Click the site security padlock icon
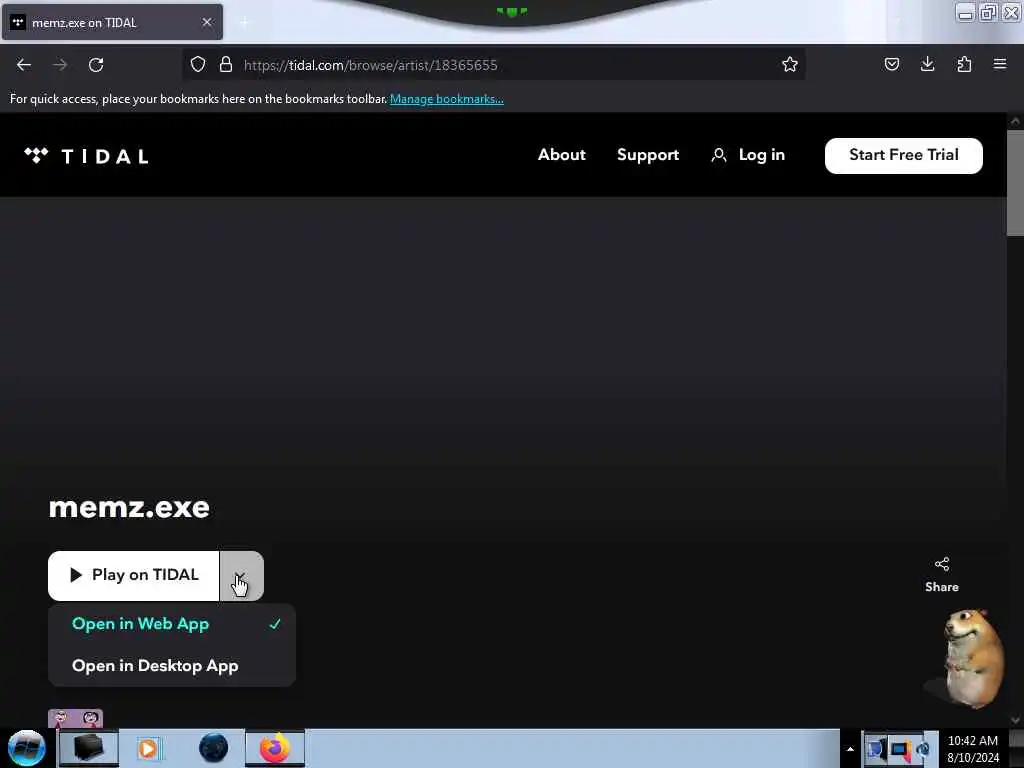Viewport: 1024px width, 768px height. [226, 64]
